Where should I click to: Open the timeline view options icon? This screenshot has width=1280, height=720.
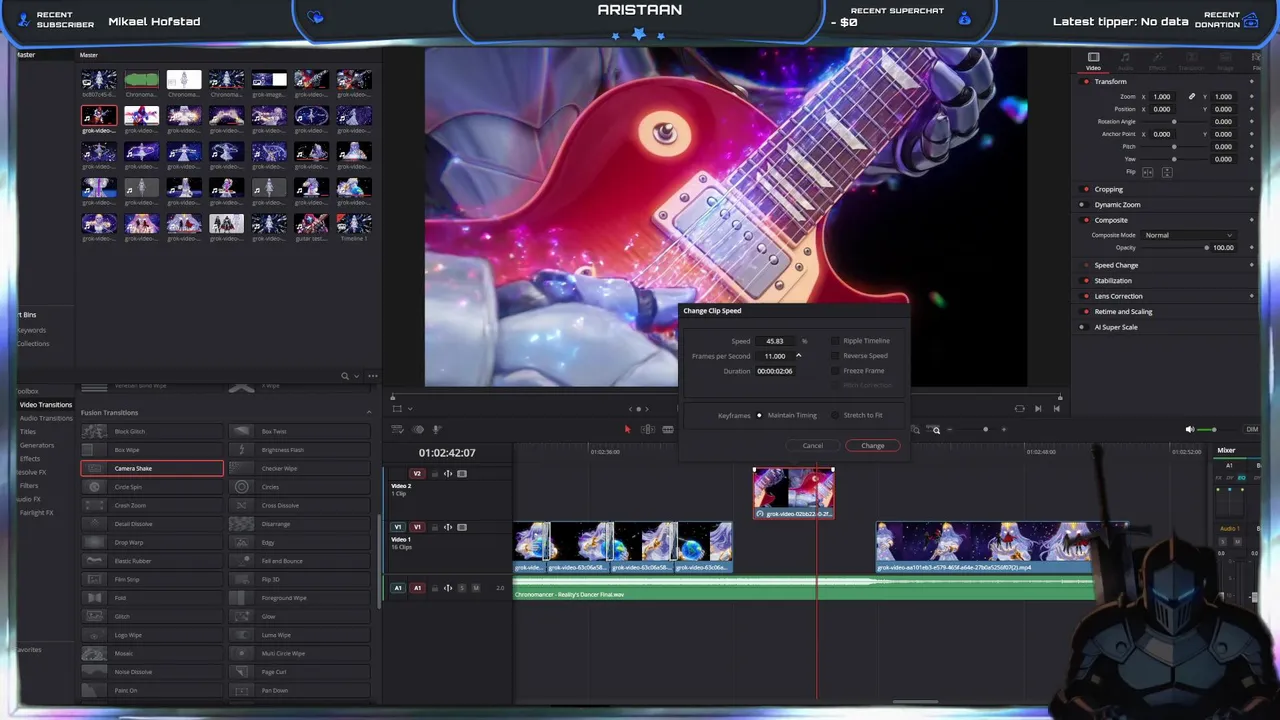(397, 429)
